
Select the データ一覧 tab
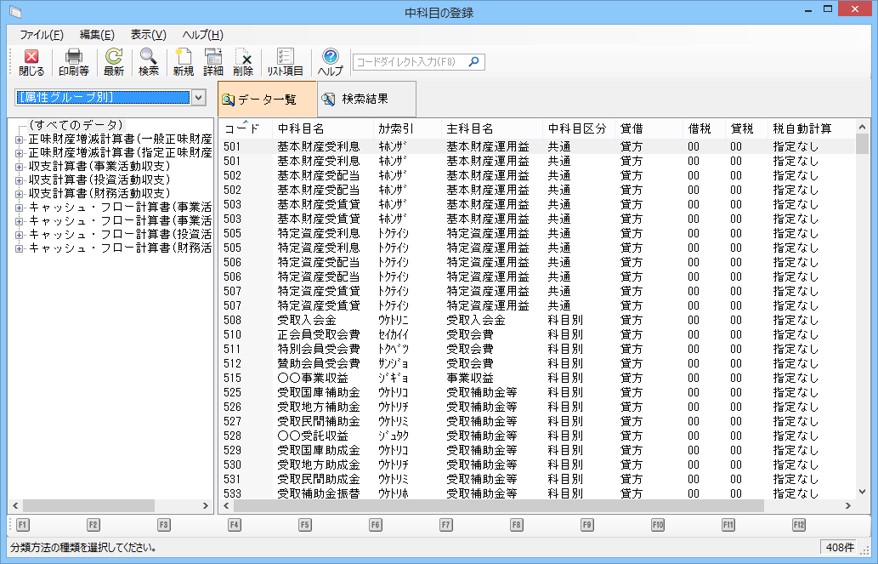(x=267, y=99)
